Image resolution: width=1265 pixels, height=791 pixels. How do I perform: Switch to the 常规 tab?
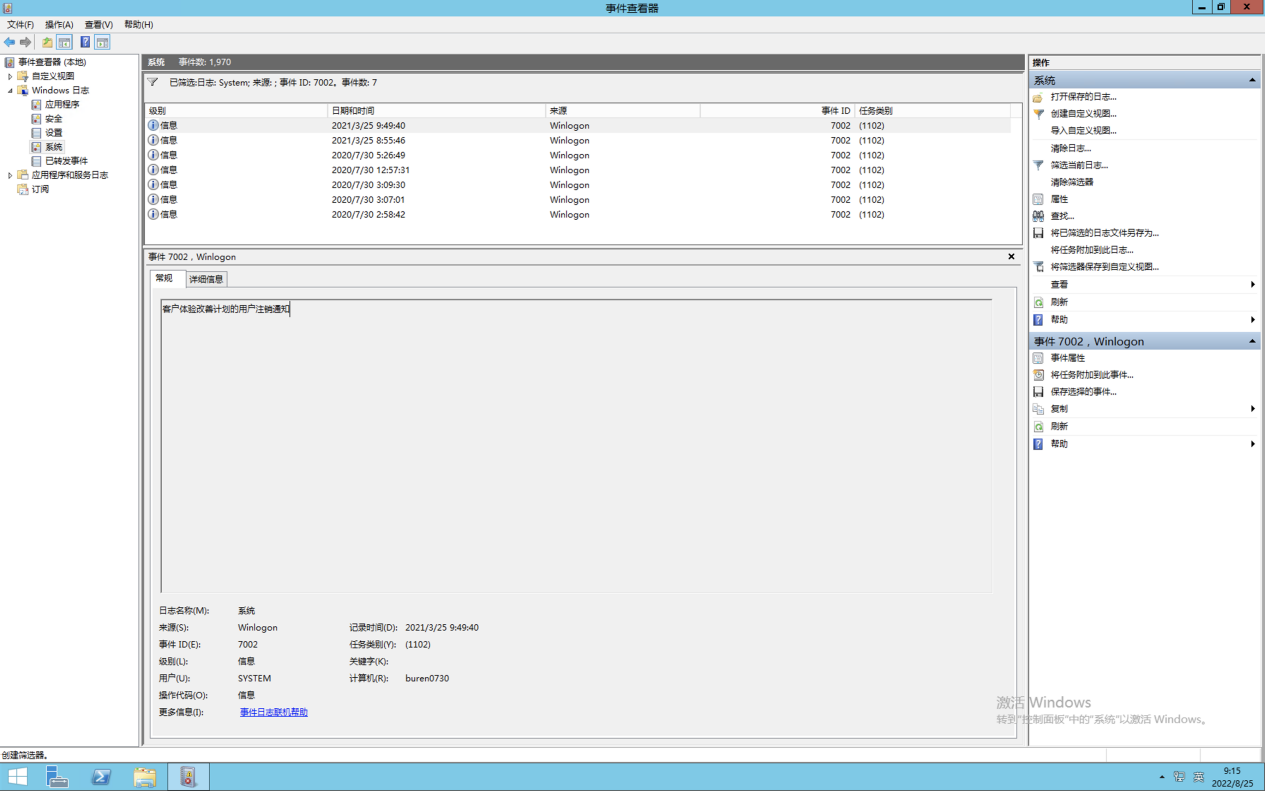[165, 278]
